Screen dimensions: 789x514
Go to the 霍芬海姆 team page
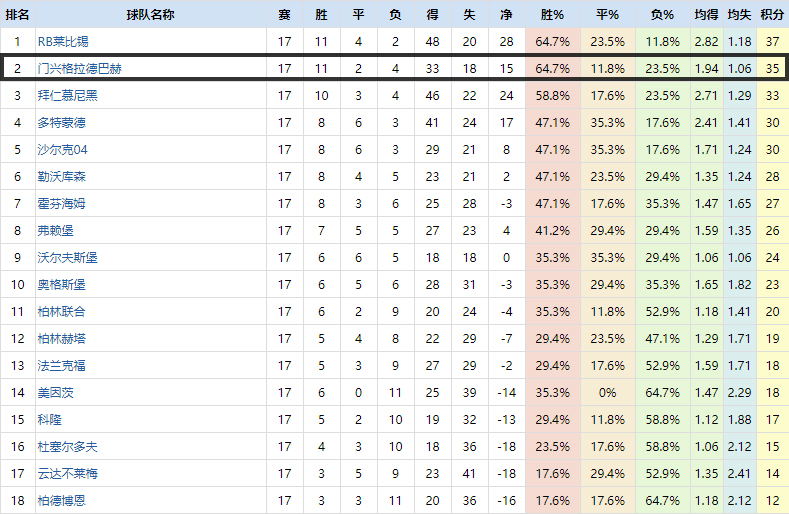point(61,204)
